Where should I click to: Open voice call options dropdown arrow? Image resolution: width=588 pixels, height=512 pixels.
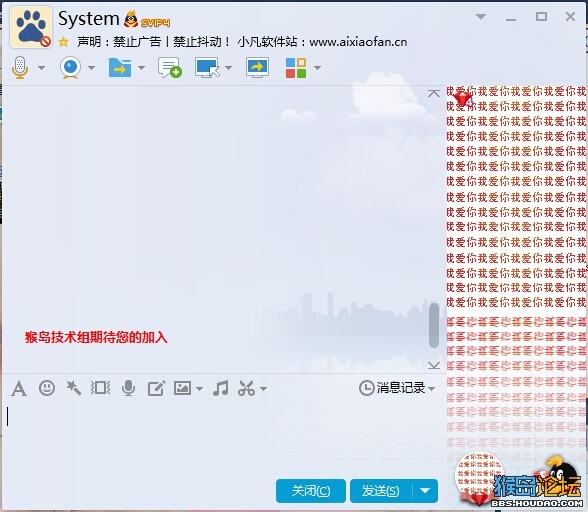point(42,68)
